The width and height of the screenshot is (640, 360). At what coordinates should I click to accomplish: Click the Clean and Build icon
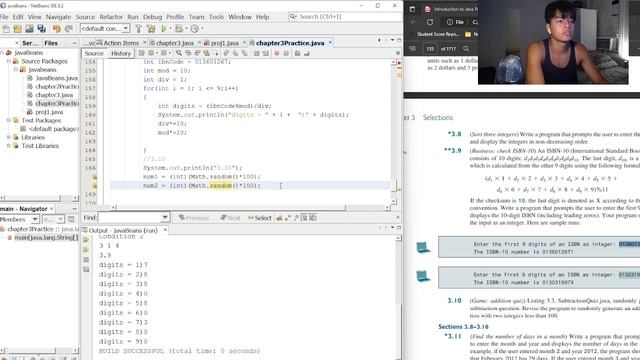coord(151,29)
